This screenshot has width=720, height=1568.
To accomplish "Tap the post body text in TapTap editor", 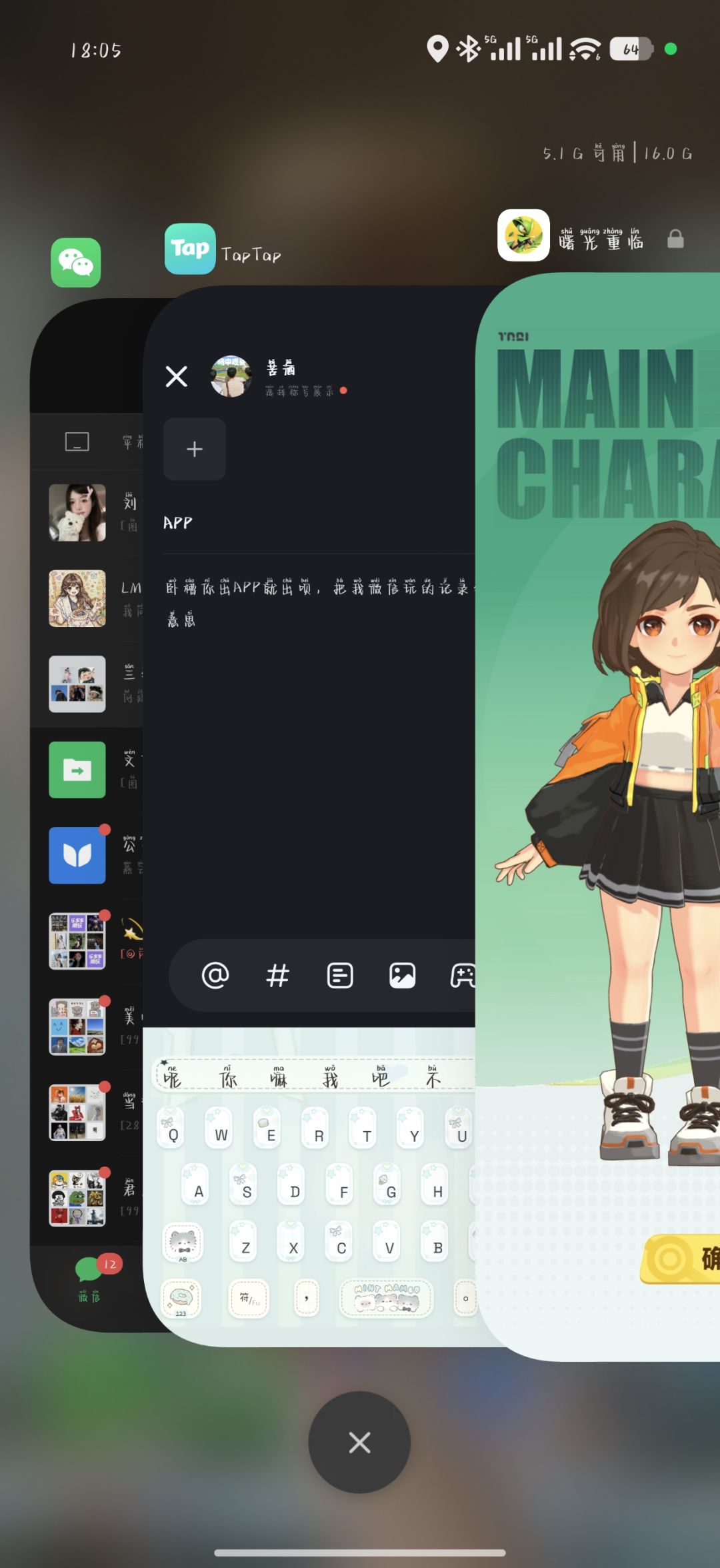I will pyautogui.click(x=319, y=604).
